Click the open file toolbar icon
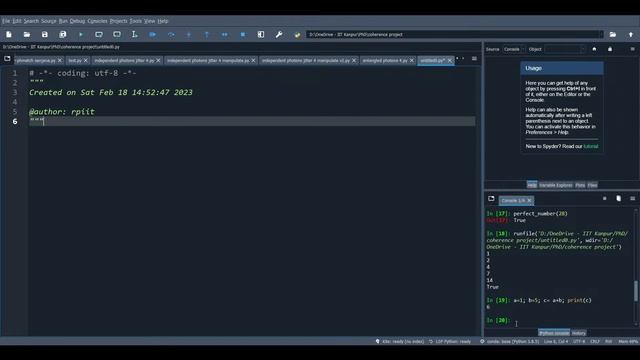Screen dimensions: 640x360 click(27, 35)
